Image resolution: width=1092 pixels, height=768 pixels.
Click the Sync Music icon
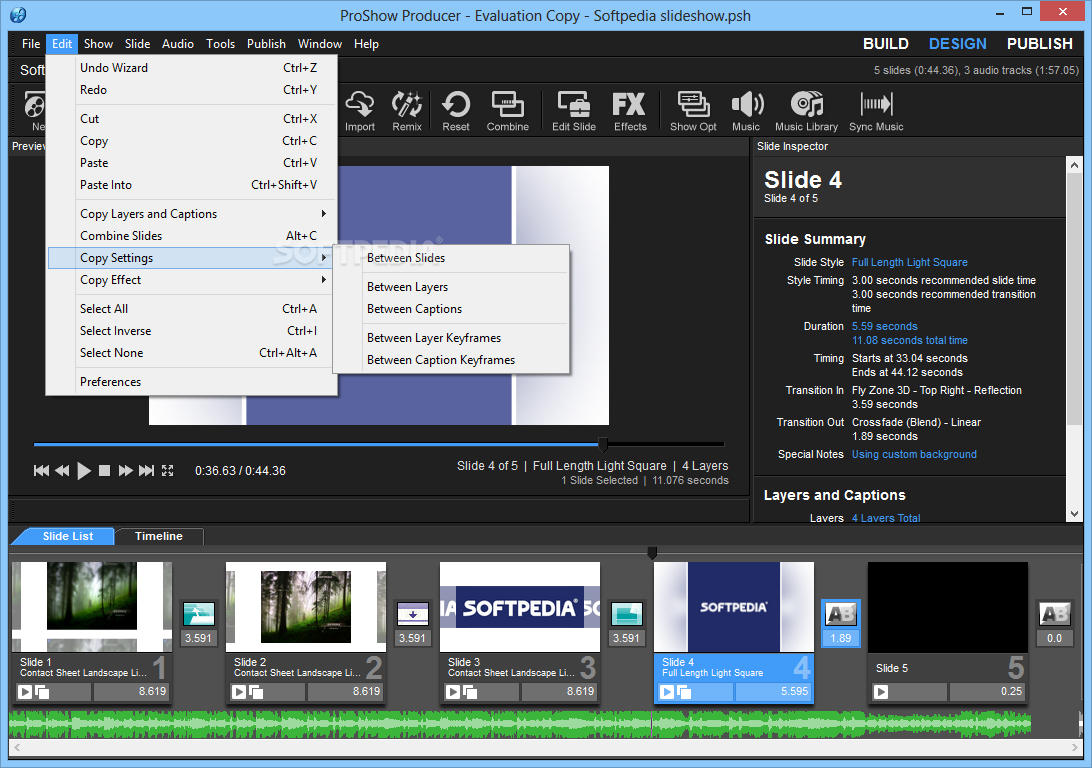(876, 111)
